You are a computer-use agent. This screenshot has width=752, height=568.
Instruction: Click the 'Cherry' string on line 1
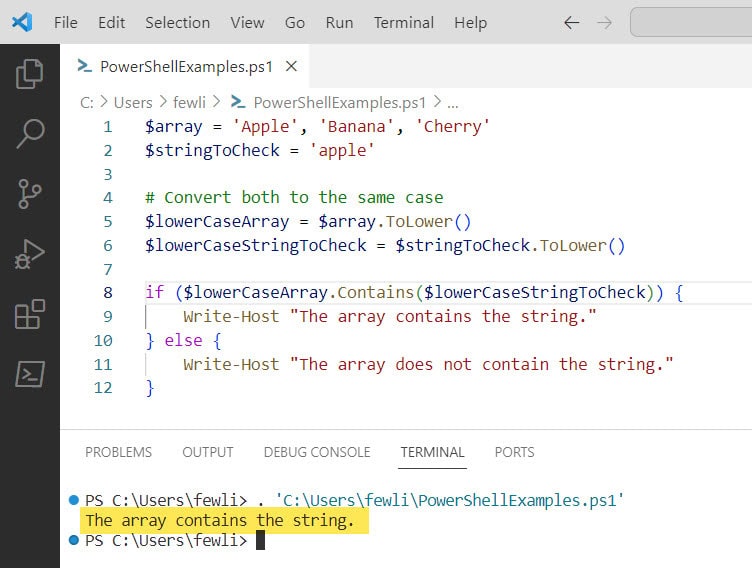pos(452,127)
